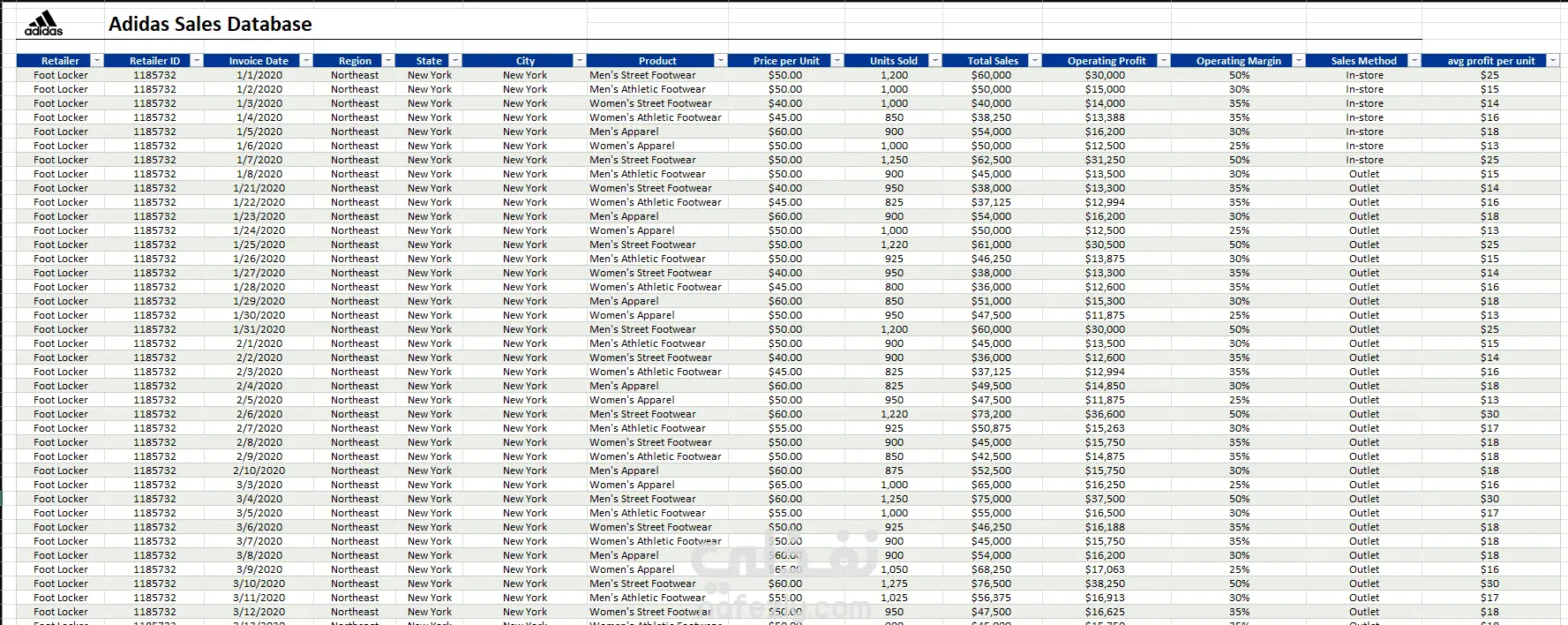Select the units sold cell 1,275
1568x625 pixels.
[x=894, y=584]
